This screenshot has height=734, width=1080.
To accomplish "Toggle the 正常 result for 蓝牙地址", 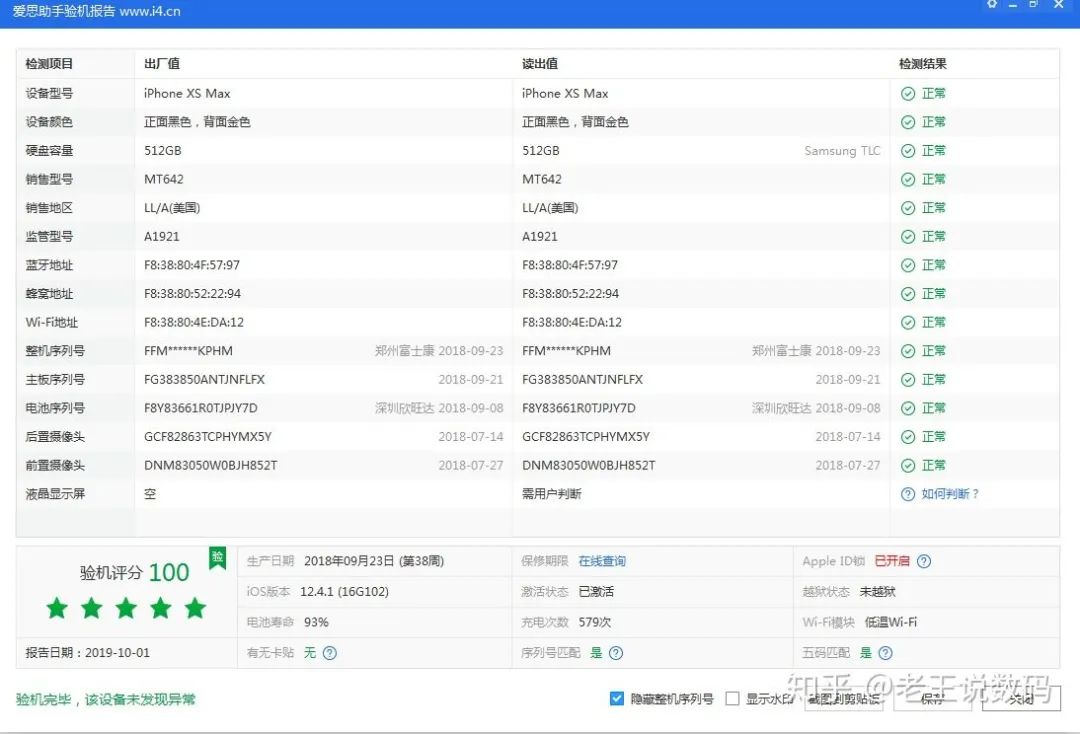I will [906, 265].
